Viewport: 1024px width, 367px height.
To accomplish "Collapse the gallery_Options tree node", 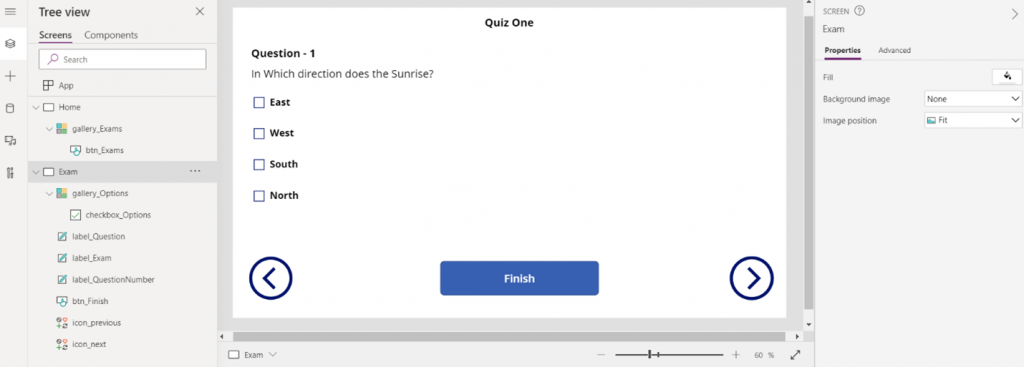I will coord(49,193).
